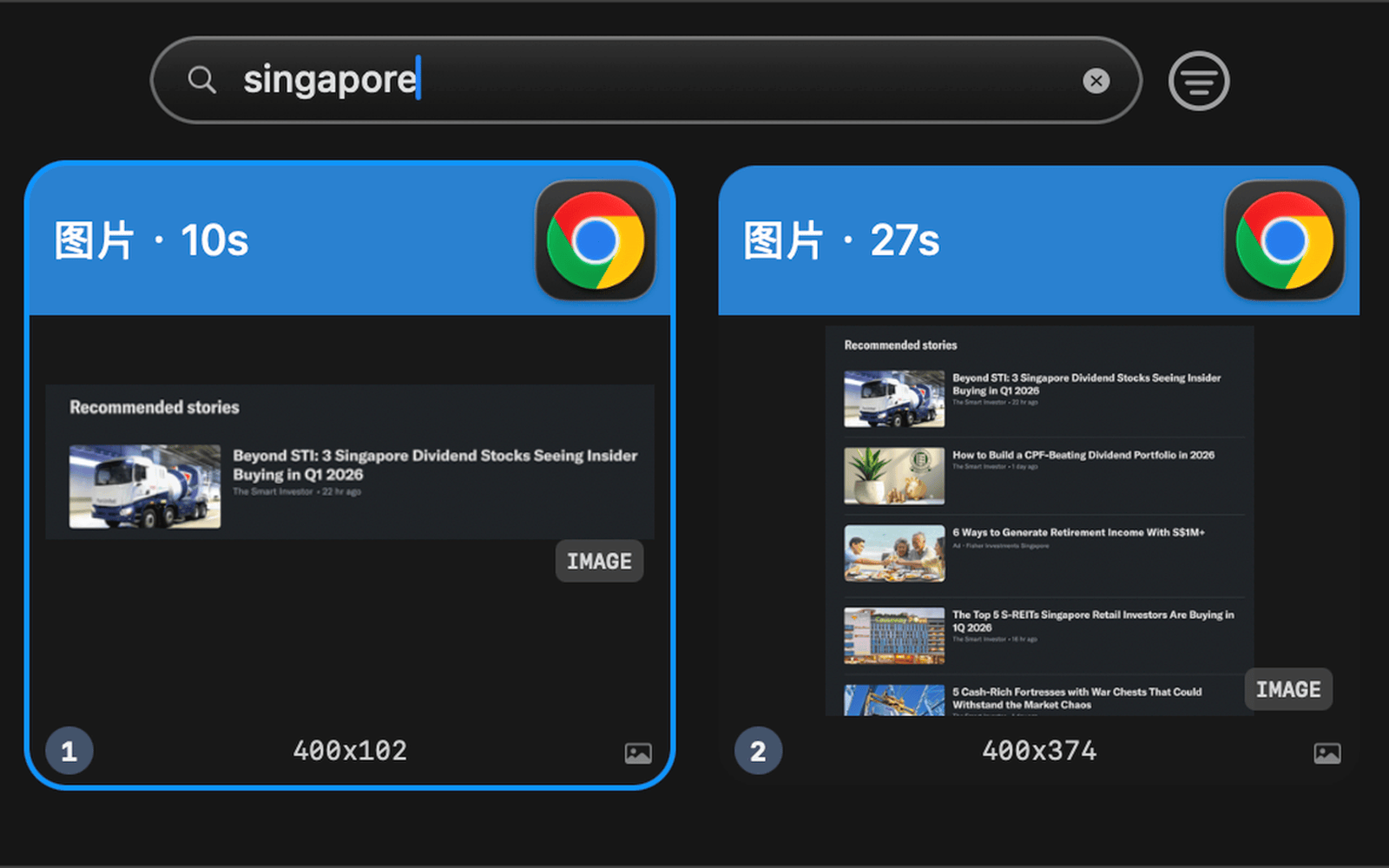The height and width of the screenshot is (868, 1389).
Task: Click the "Beyond STI" headline in the 27s card
Action: point(1087,384)
